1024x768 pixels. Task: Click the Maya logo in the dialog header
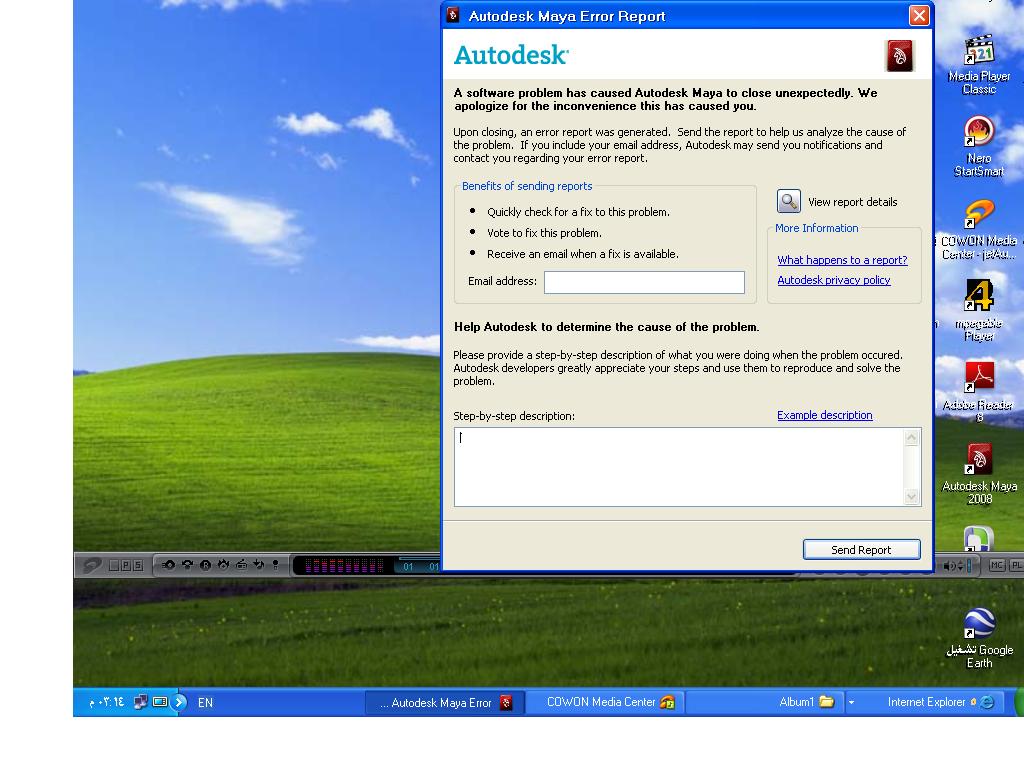(x=899, y=56)
